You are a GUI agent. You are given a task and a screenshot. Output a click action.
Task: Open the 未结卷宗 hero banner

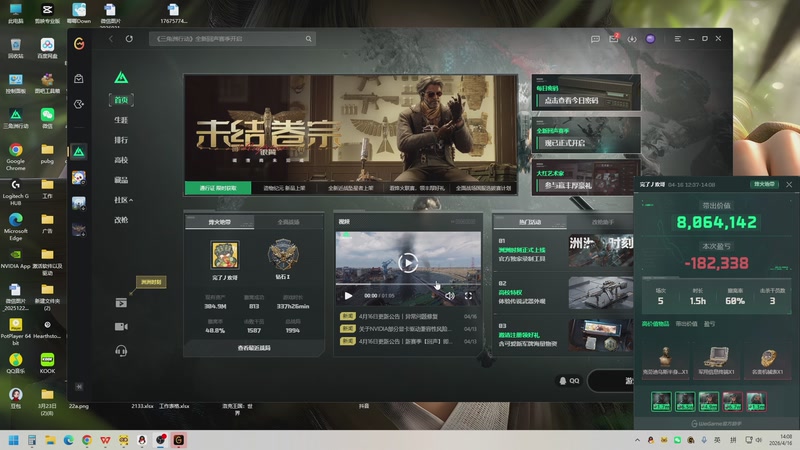[x=351, y=128]
